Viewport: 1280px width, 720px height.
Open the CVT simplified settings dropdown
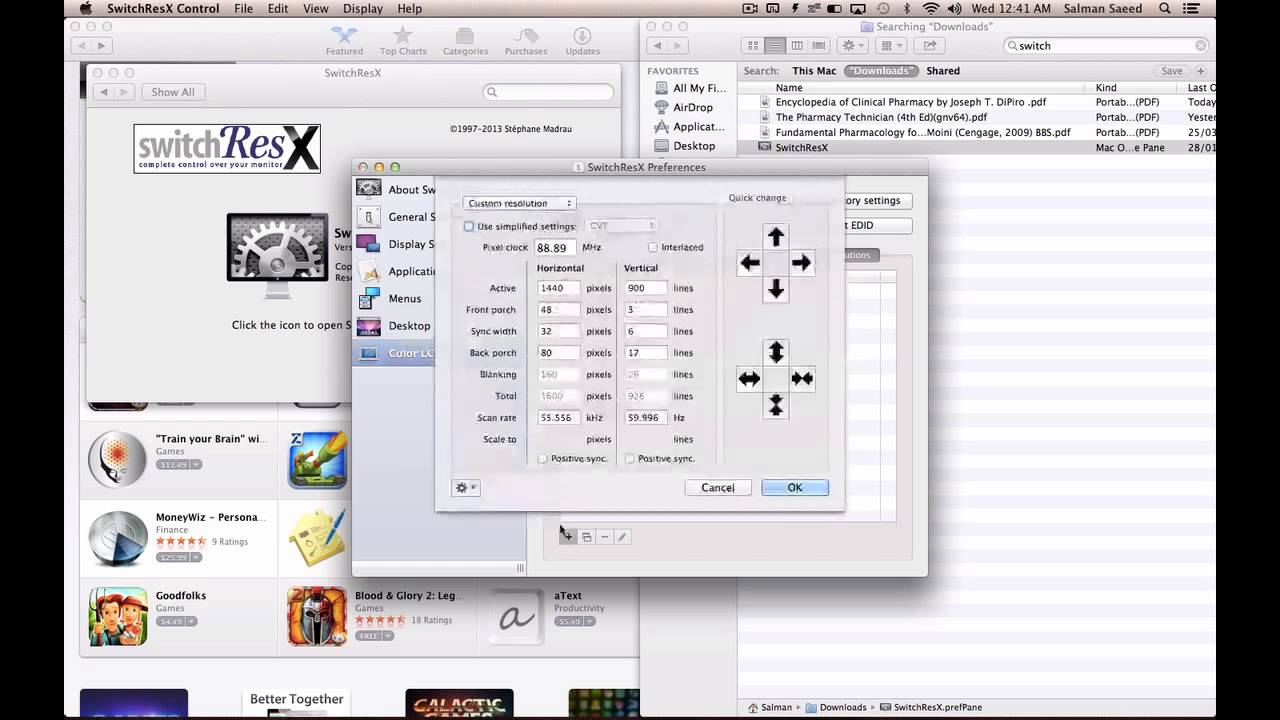(621, 226)
